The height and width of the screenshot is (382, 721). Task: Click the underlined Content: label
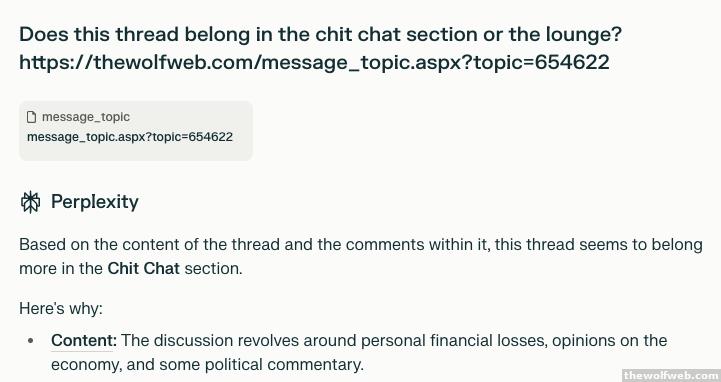click(84, 341)
